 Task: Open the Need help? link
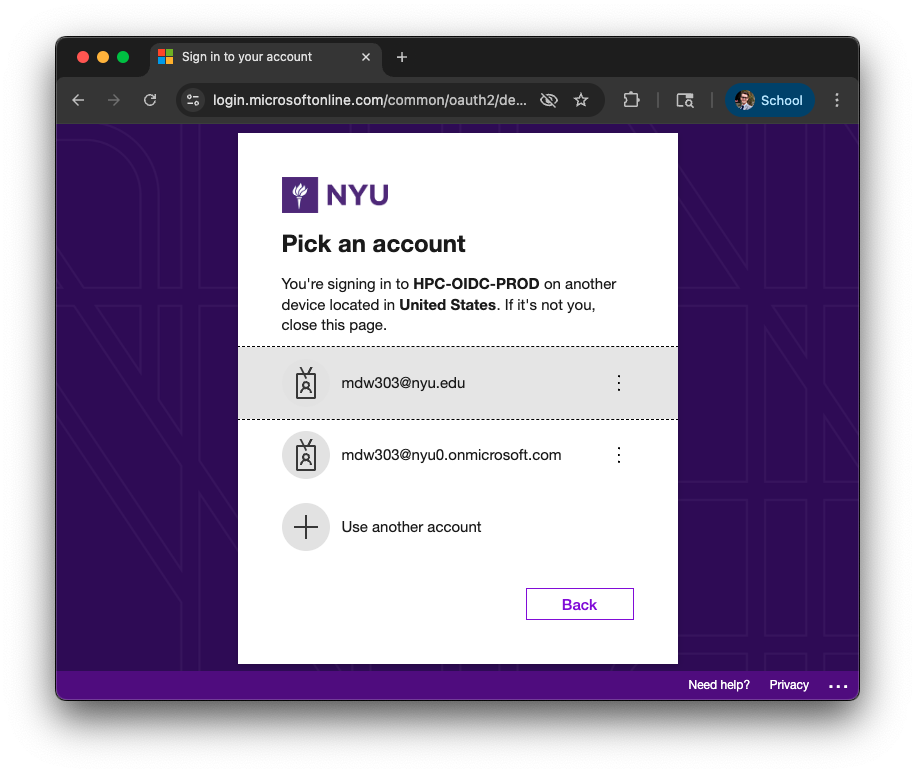(x=718, y=685)
